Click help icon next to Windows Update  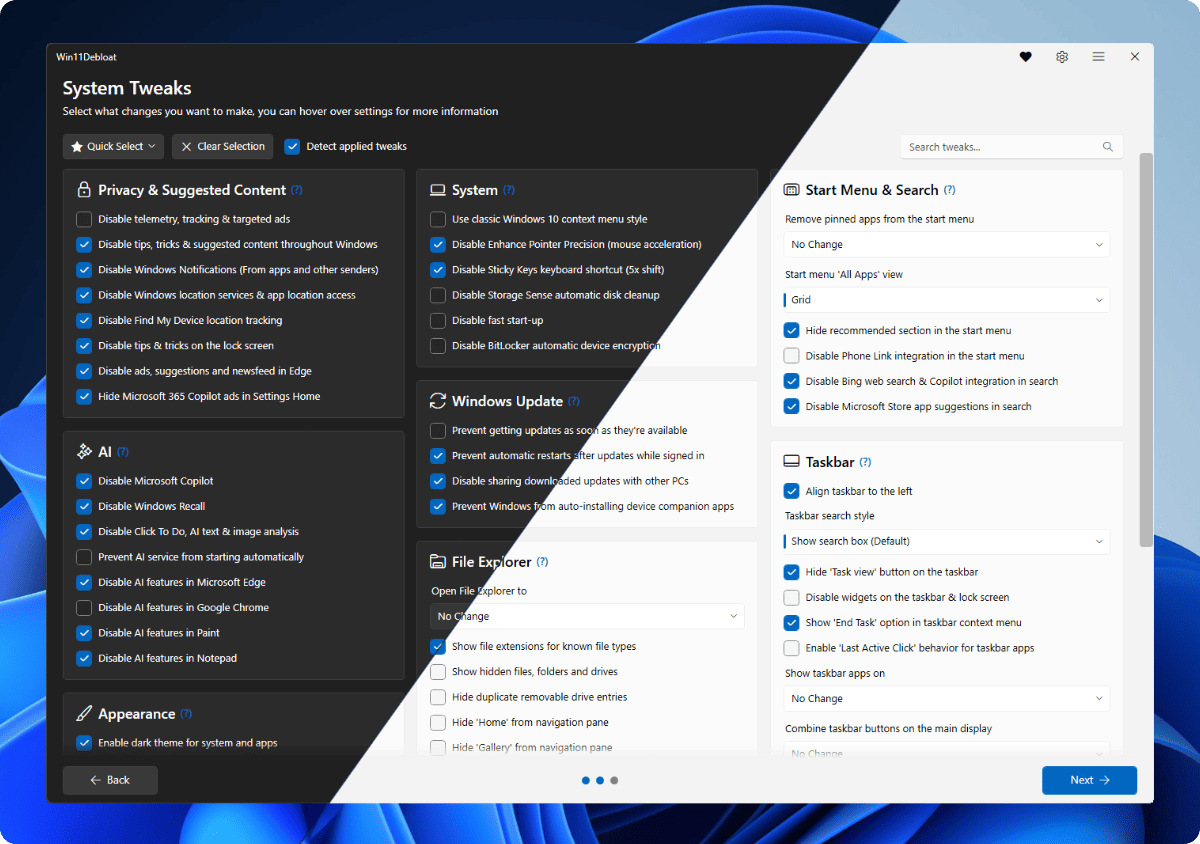coord(574,401)
